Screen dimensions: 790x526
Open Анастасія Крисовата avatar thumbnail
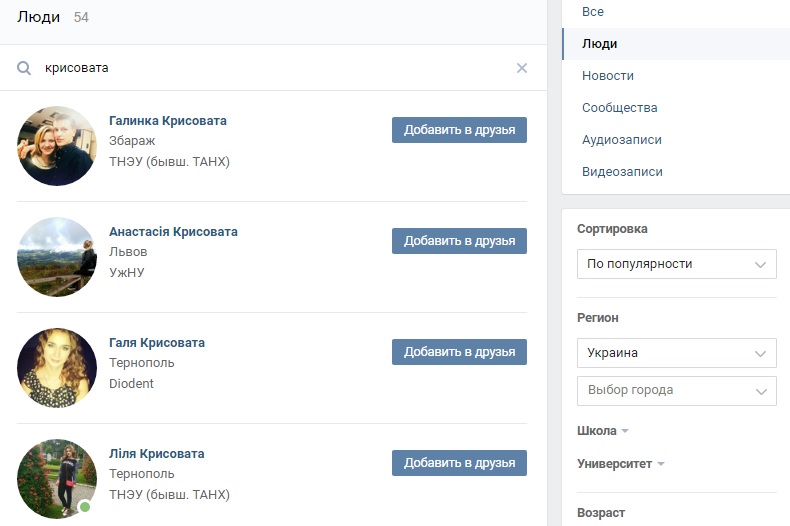coord(57,257)
